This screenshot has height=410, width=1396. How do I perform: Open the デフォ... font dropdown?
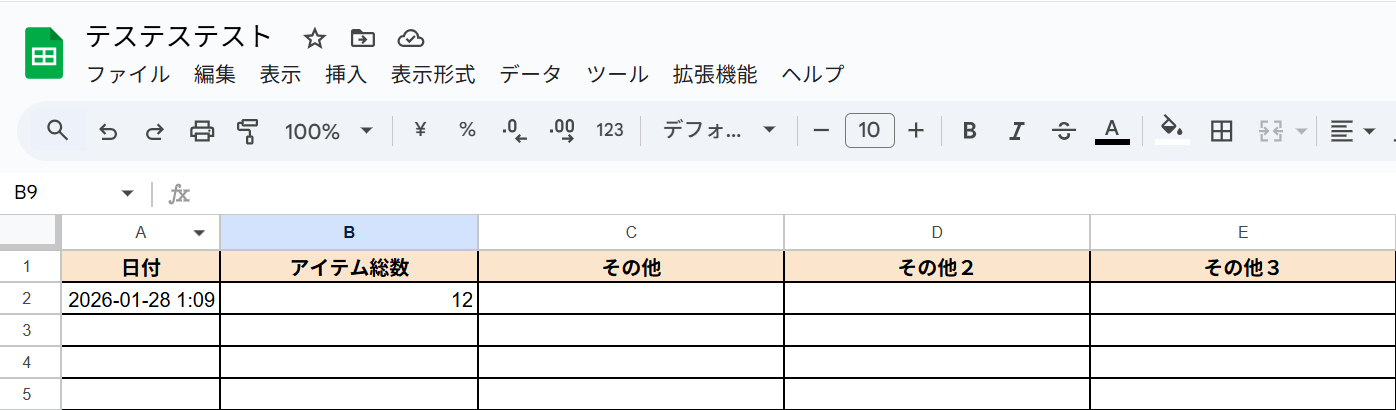[720, 131]
